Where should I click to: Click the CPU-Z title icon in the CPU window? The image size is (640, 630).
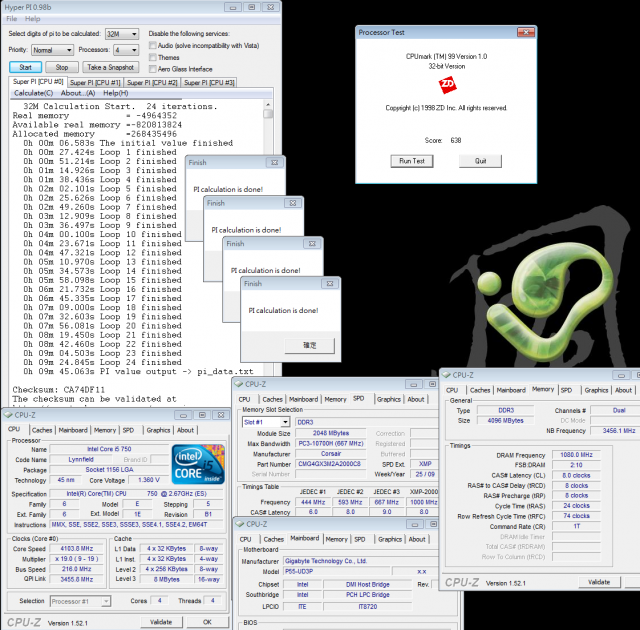8,415
